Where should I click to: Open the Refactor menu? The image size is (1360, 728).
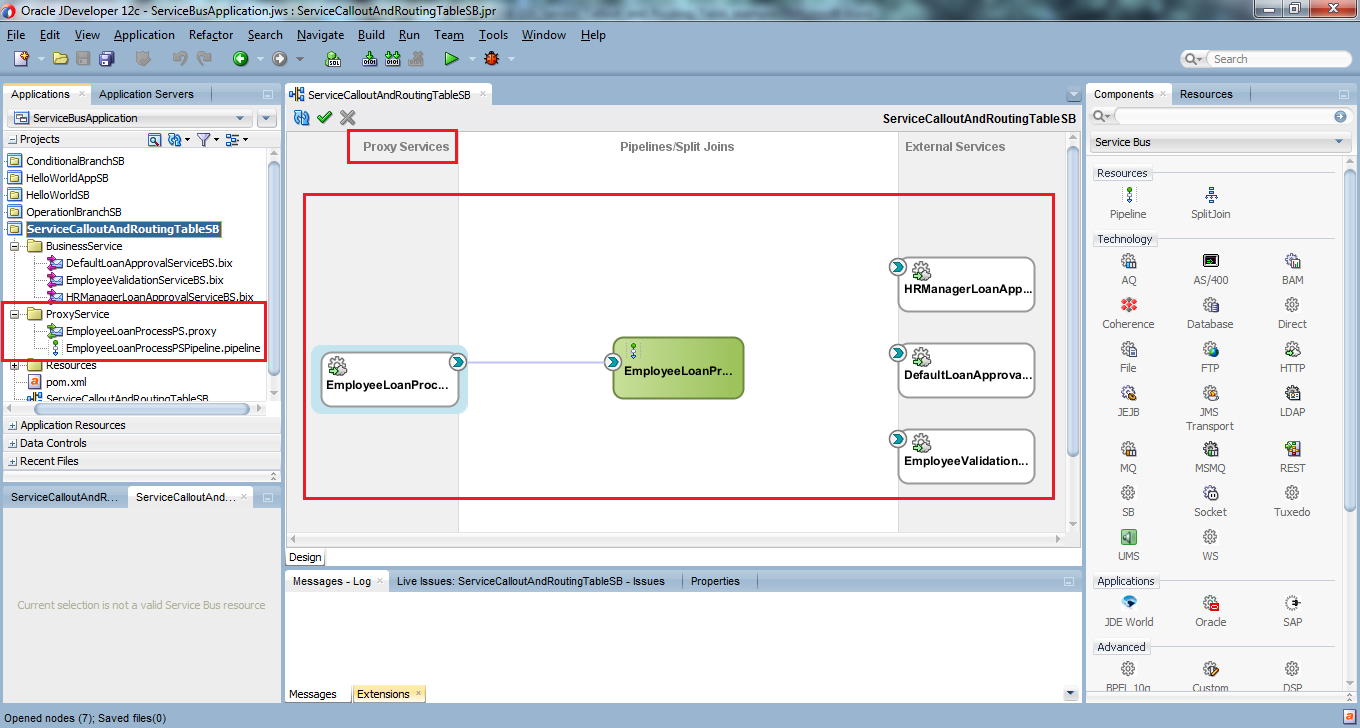pos(211,35)
